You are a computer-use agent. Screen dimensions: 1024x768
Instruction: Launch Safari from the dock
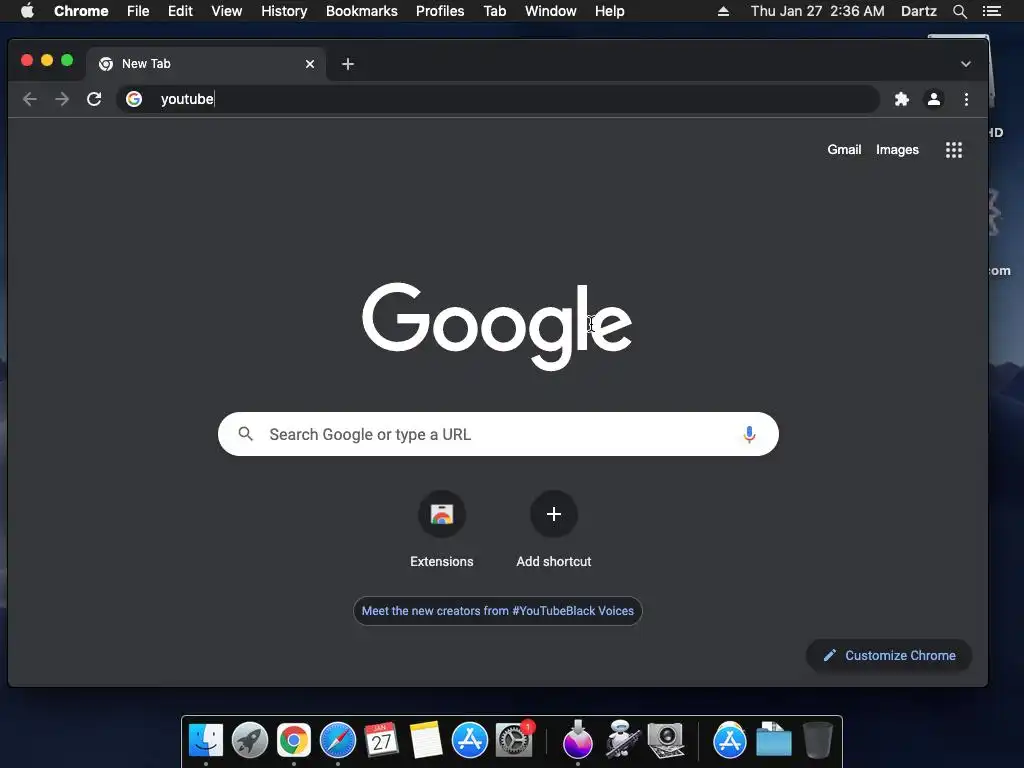(338, 741)
